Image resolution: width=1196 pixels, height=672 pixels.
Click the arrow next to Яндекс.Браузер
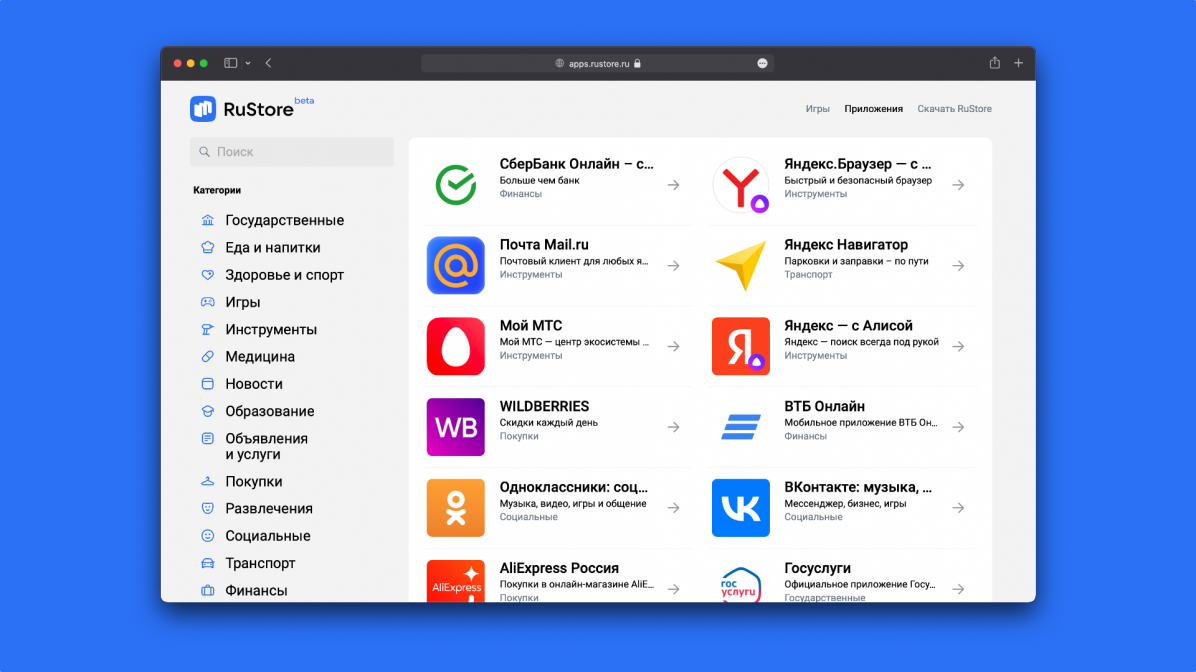click(x=958, y=185)
